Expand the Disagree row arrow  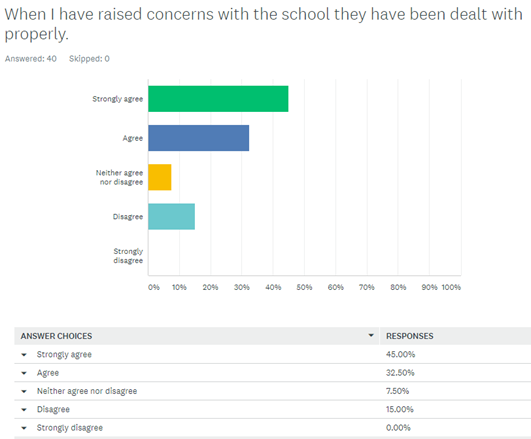click(x=24, y=410)
